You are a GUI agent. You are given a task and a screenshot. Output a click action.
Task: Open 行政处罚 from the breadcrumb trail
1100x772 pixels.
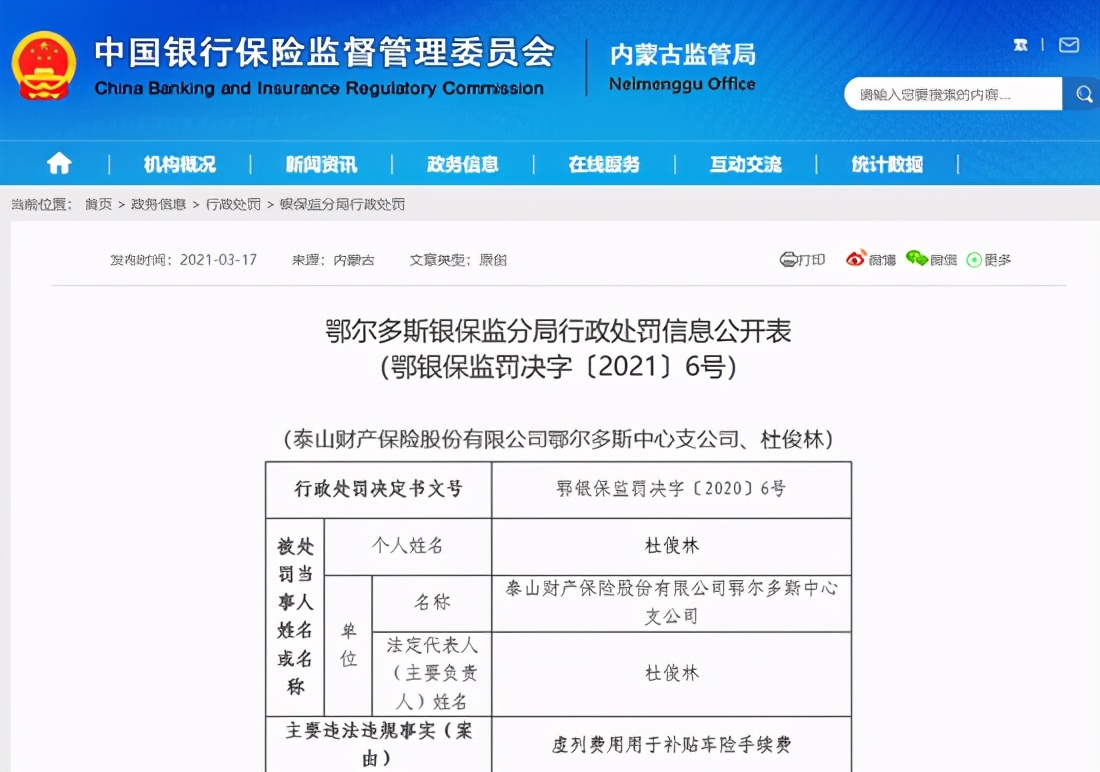coord(233,200)
